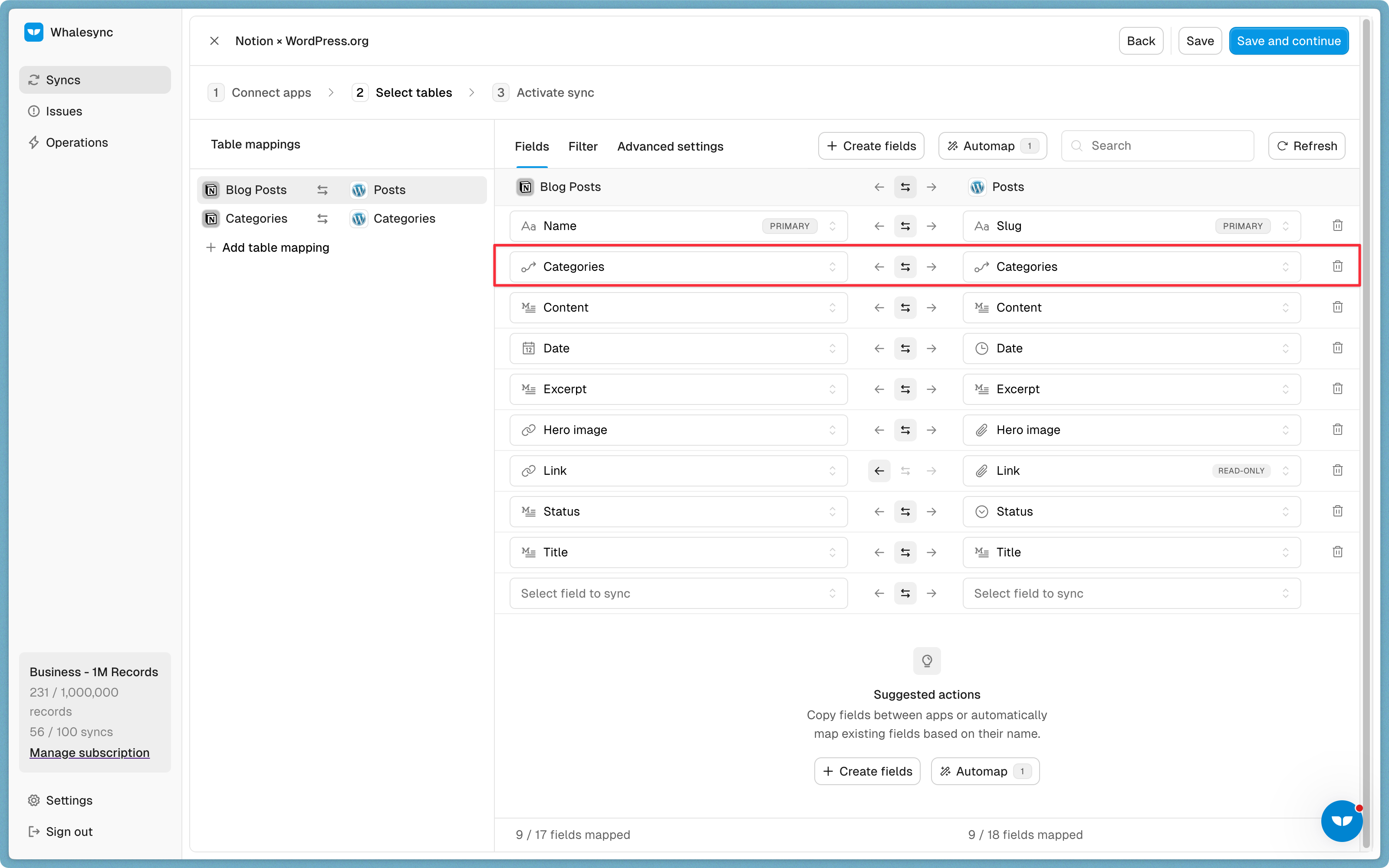Open the WordPress Excerpt field dropdown
Viewport: 1389px width, 868px height.
1131,389
